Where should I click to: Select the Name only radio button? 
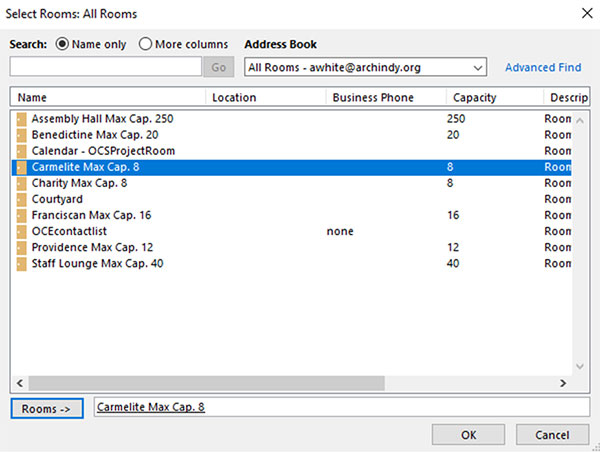point(64,44)
